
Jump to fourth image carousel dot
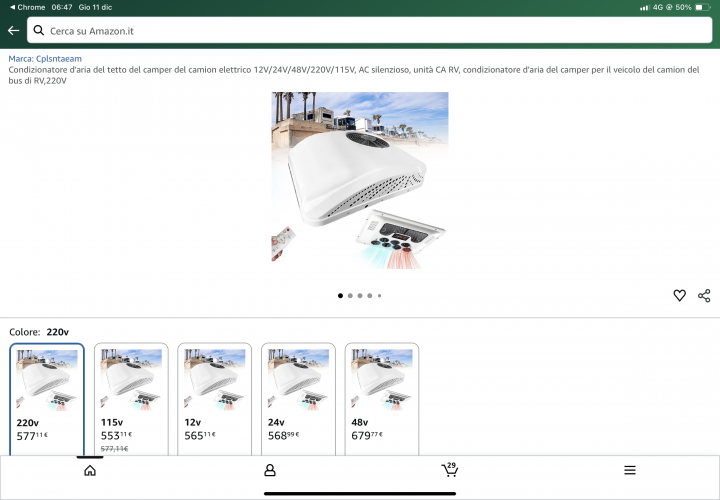(x=370, y=296)
